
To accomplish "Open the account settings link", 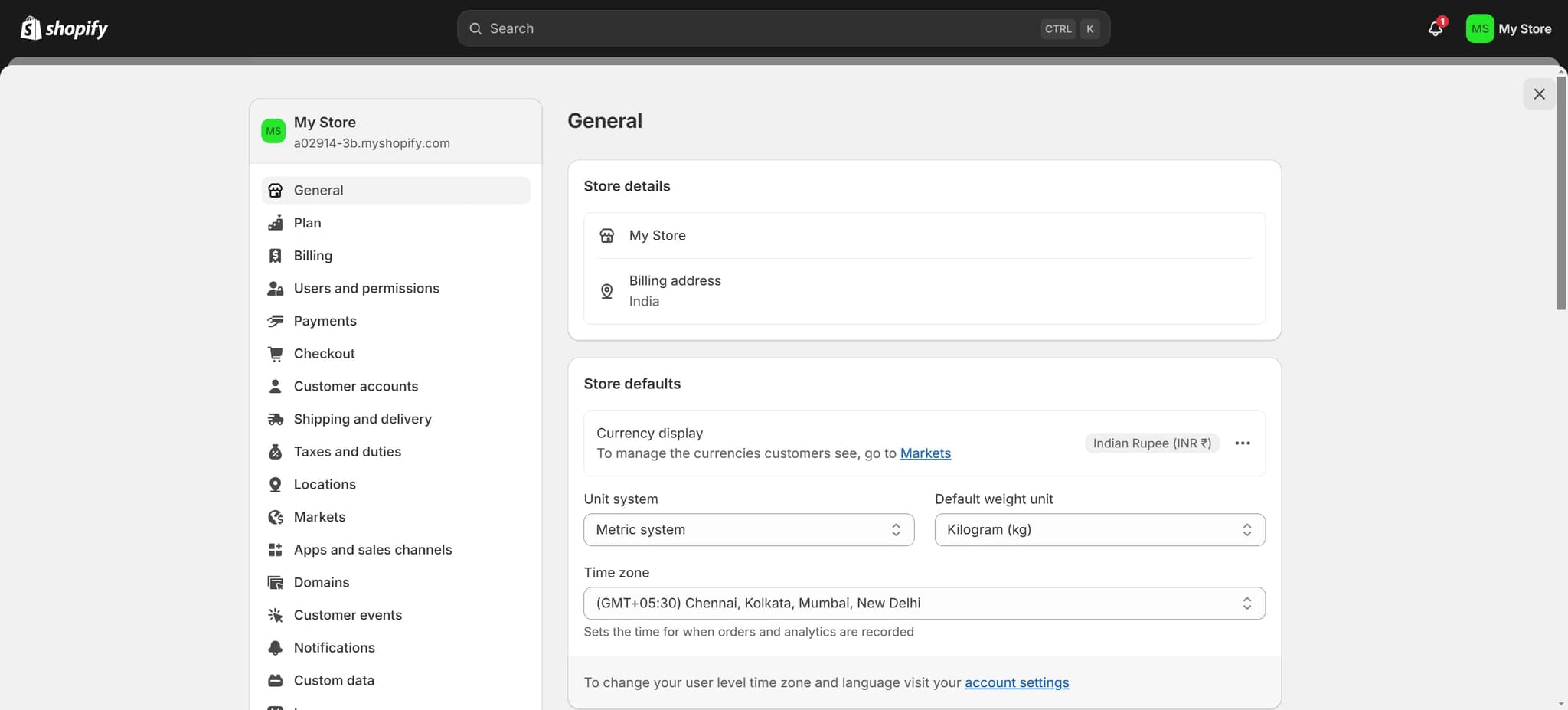I will (x=1016, y=682).
